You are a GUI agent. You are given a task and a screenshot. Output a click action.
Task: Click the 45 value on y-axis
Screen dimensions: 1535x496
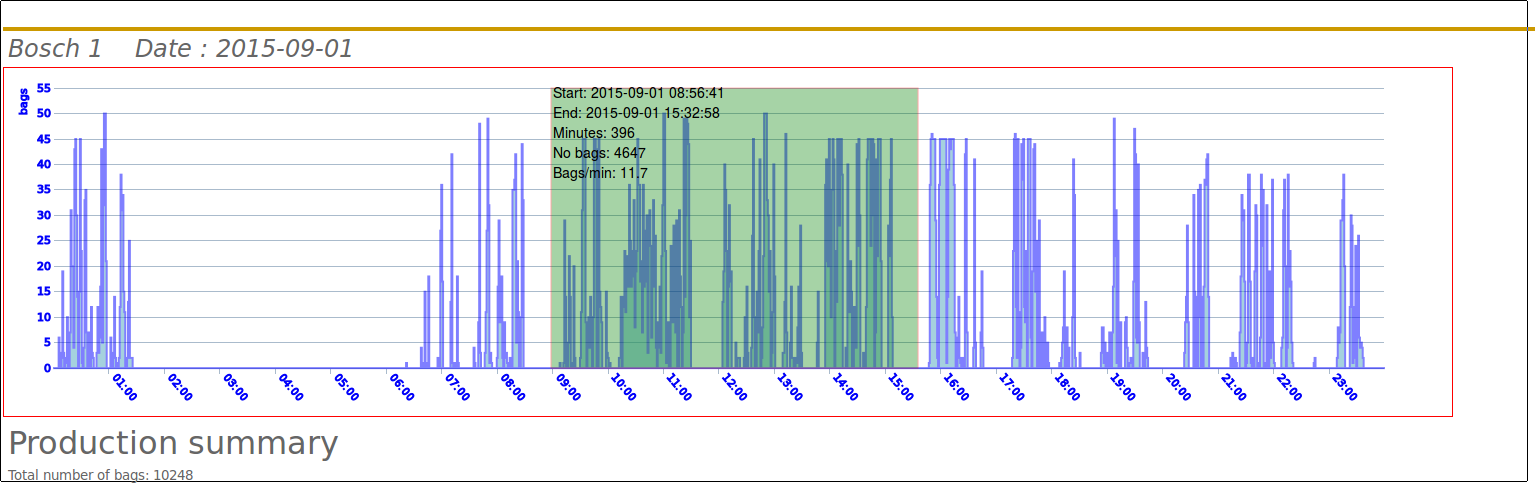[43, 139]
